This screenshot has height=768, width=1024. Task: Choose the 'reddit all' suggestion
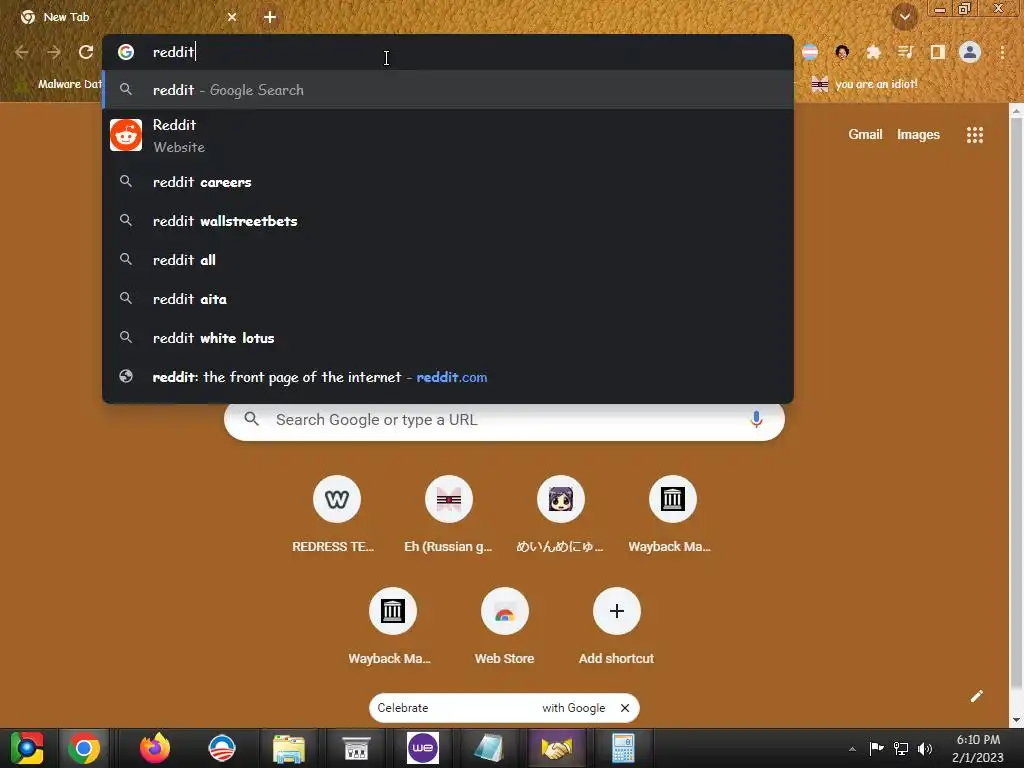(x=448, y=260)
